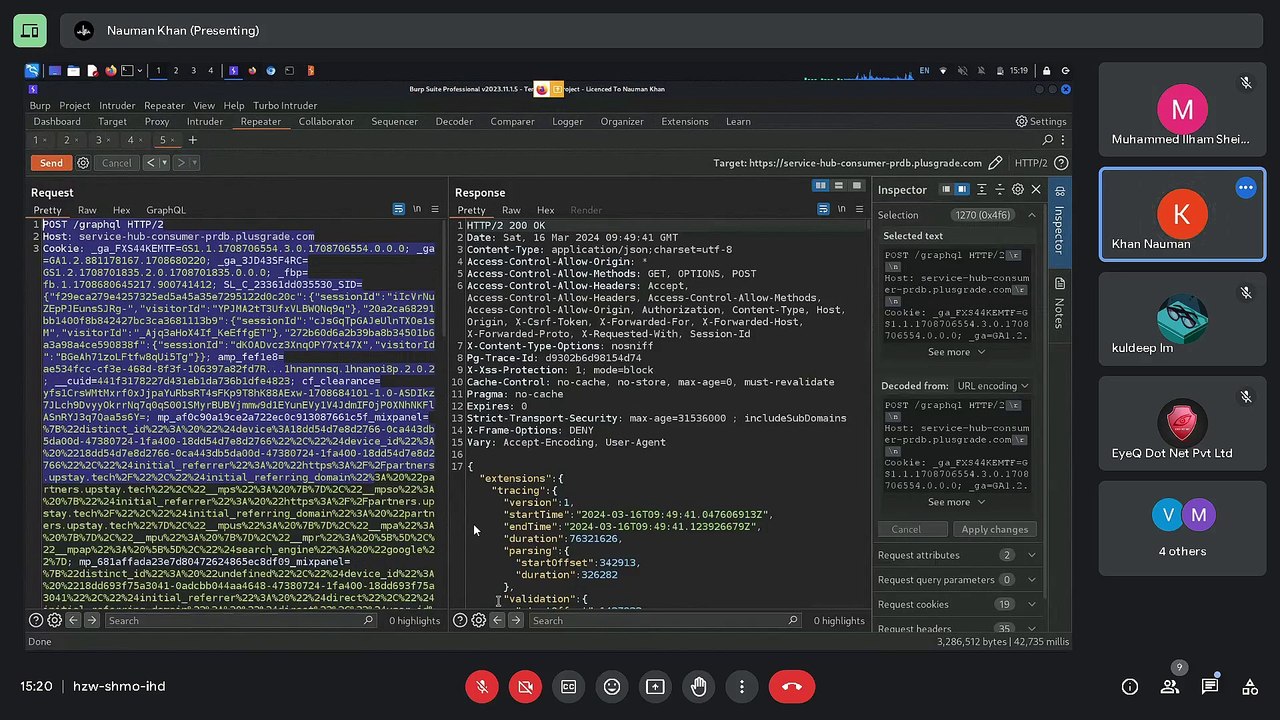The height and width of the screenshot is (720, 1280).
Task: Add a new Repeater tab
Action: [x=192, y=140]
